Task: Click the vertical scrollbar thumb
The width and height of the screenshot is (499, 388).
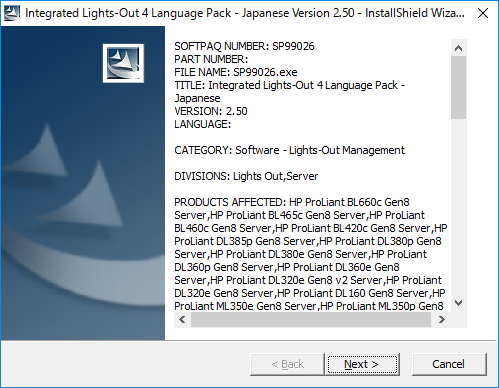Action: point(459,87)
